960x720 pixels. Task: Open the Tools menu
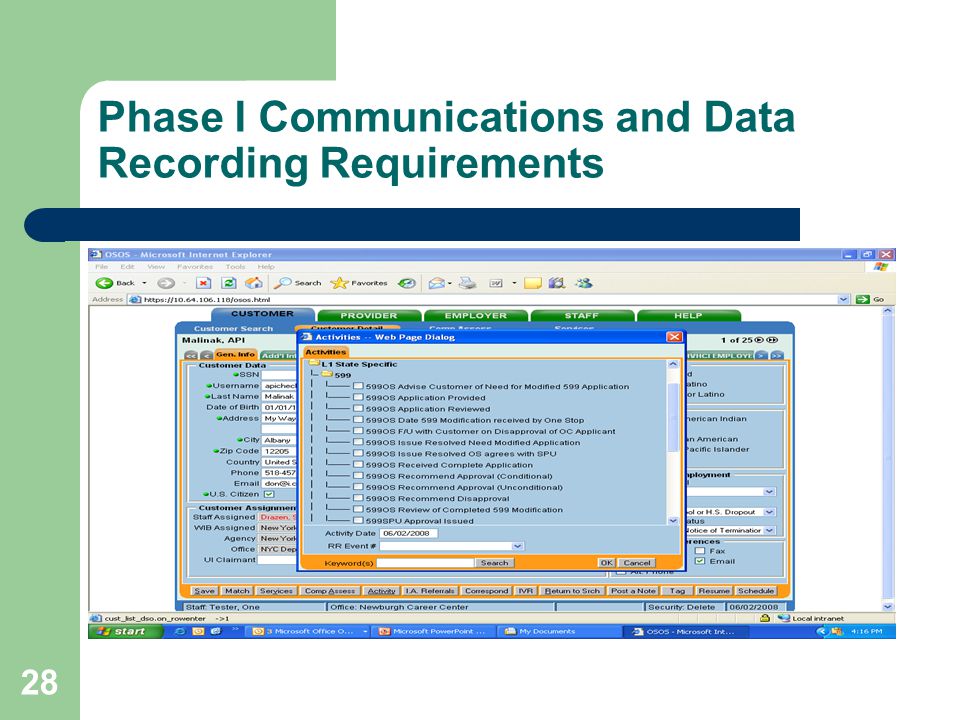[x=235, y=267]
